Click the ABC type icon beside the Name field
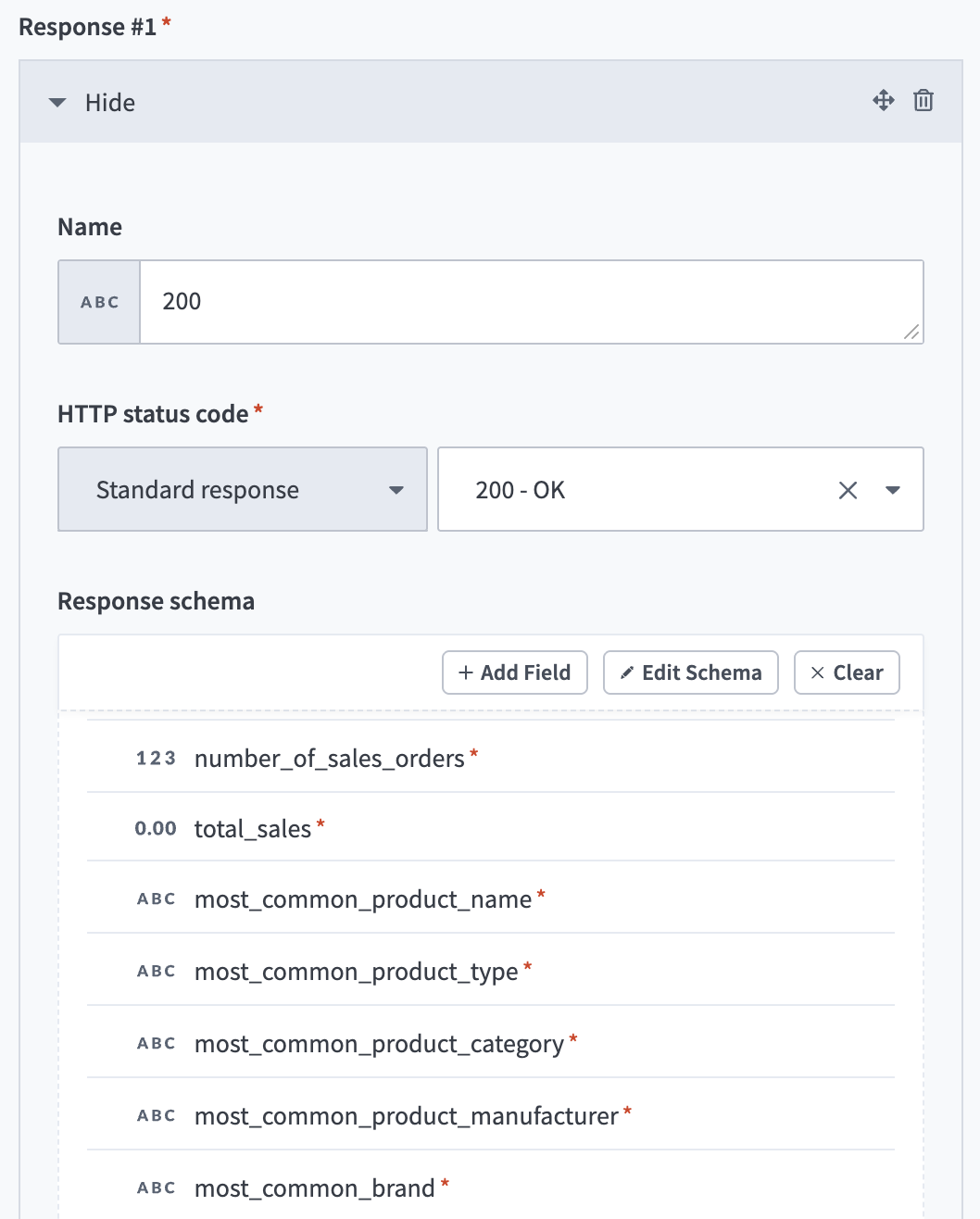 (99, 302)
